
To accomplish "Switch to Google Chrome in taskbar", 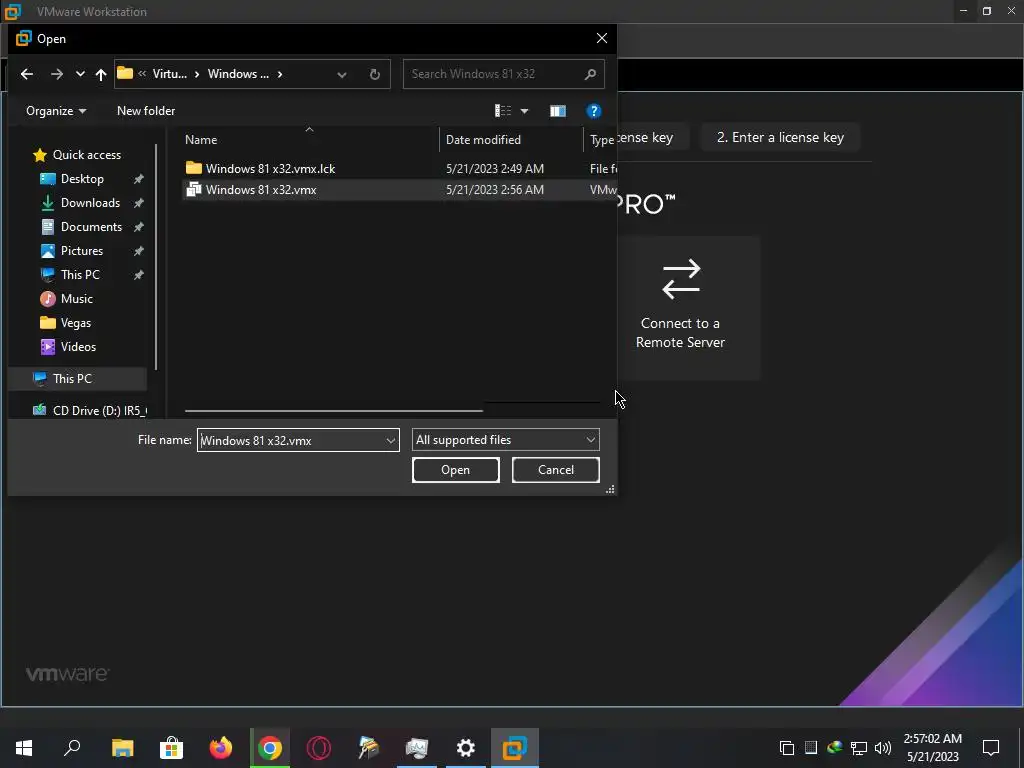I will [270, 748].
